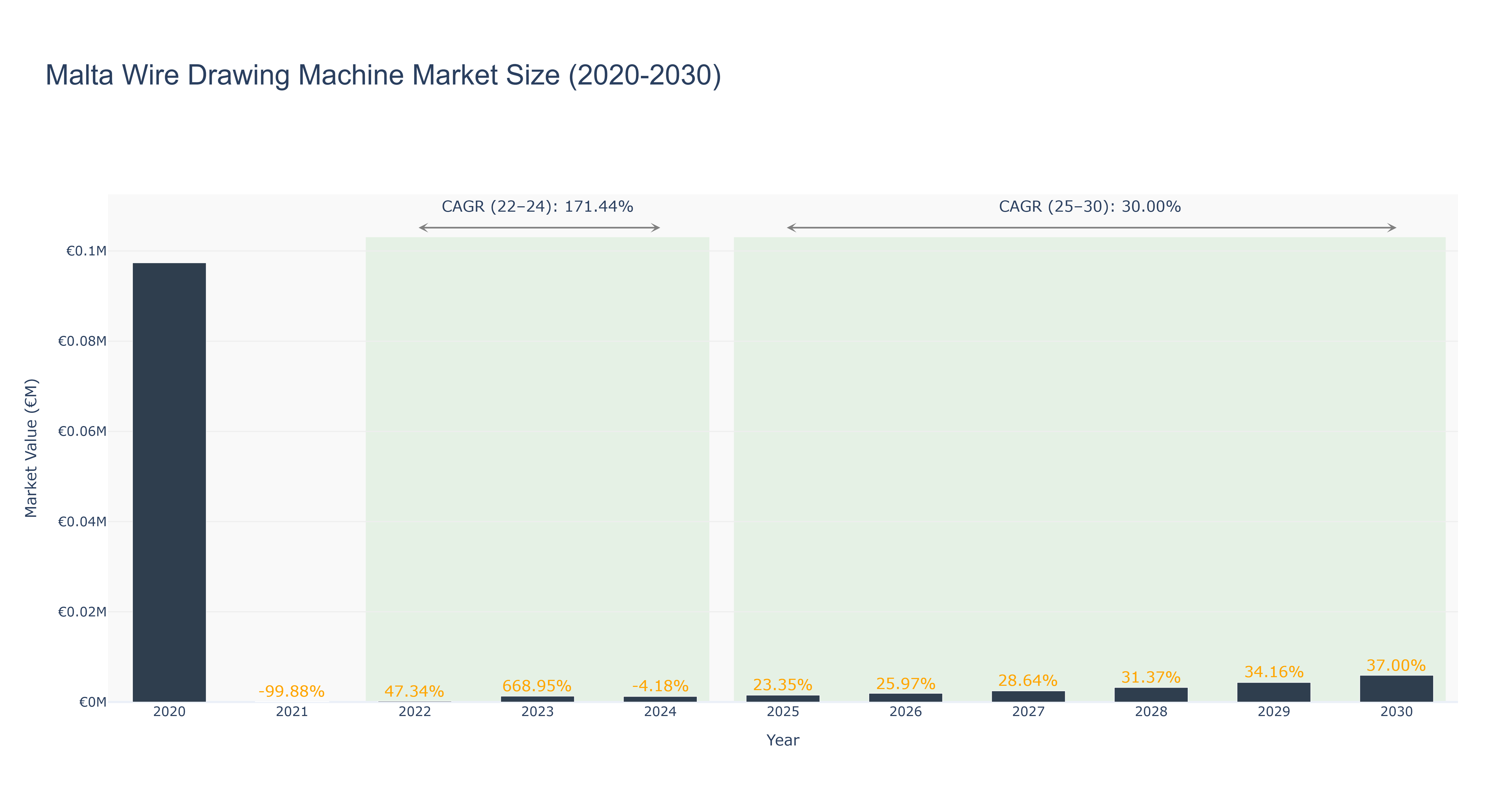Image resolution: width=1512 pixels, height=810 pixels.
Task: Click the -99.88% growth label
Action: tap(292, 691)
